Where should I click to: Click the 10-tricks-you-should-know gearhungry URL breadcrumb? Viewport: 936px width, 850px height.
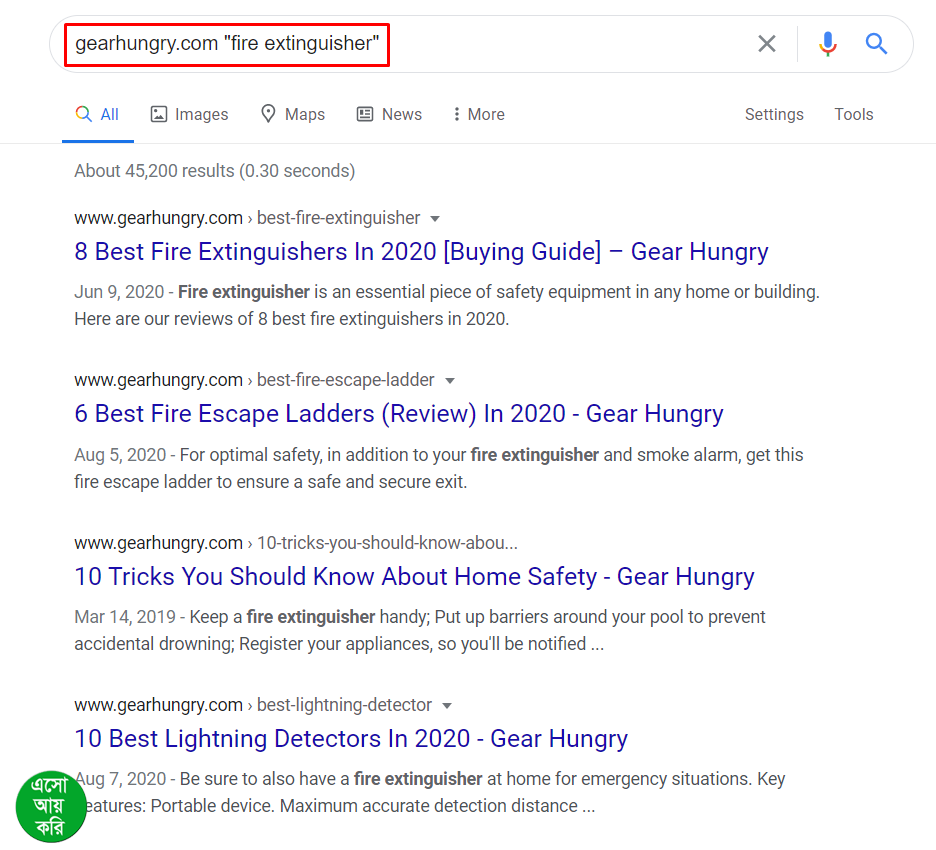pyautogui.click(x=295, y=543)
